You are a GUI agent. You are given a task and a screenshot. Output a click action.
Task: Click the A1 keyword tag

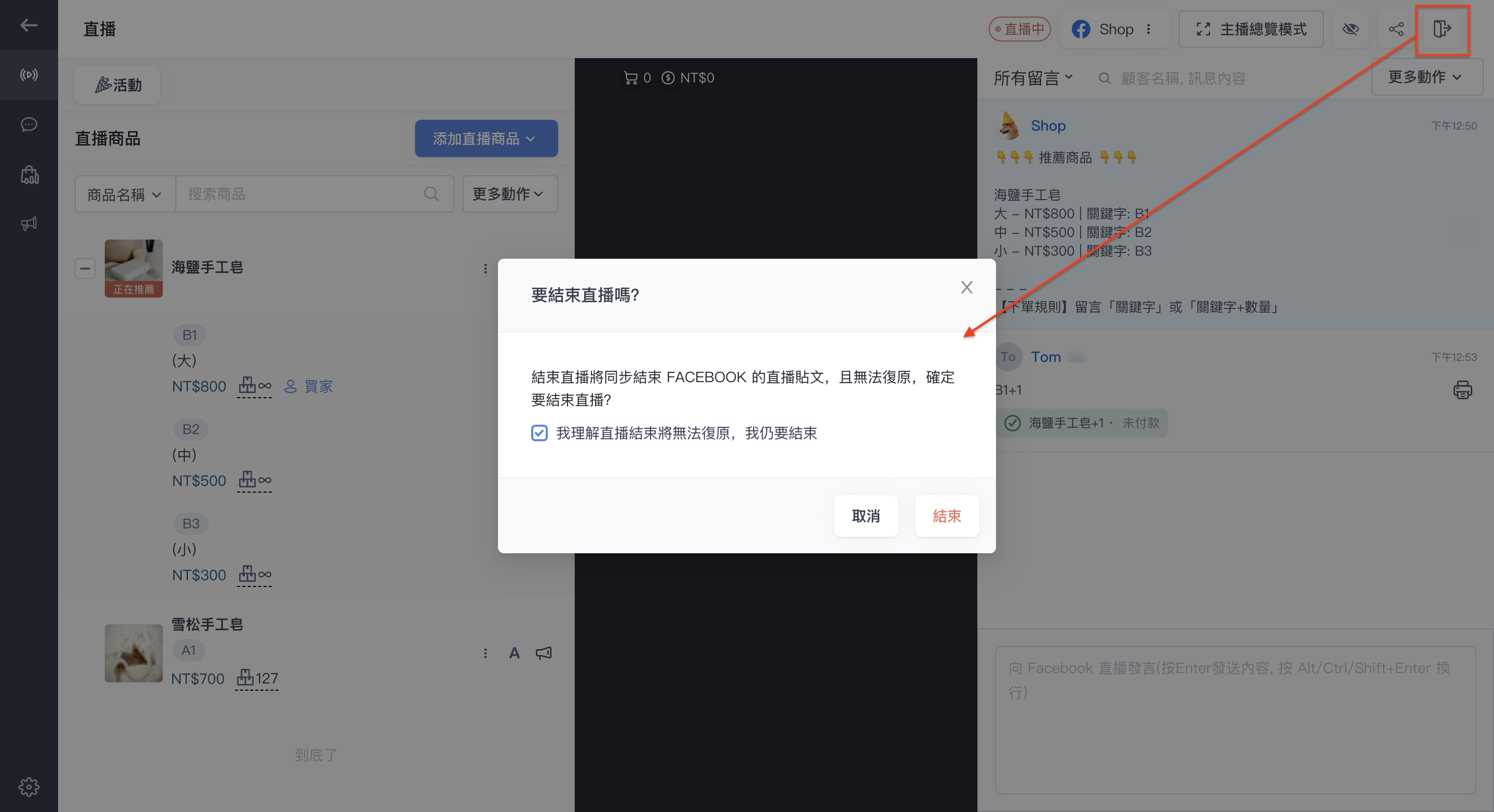188,650
